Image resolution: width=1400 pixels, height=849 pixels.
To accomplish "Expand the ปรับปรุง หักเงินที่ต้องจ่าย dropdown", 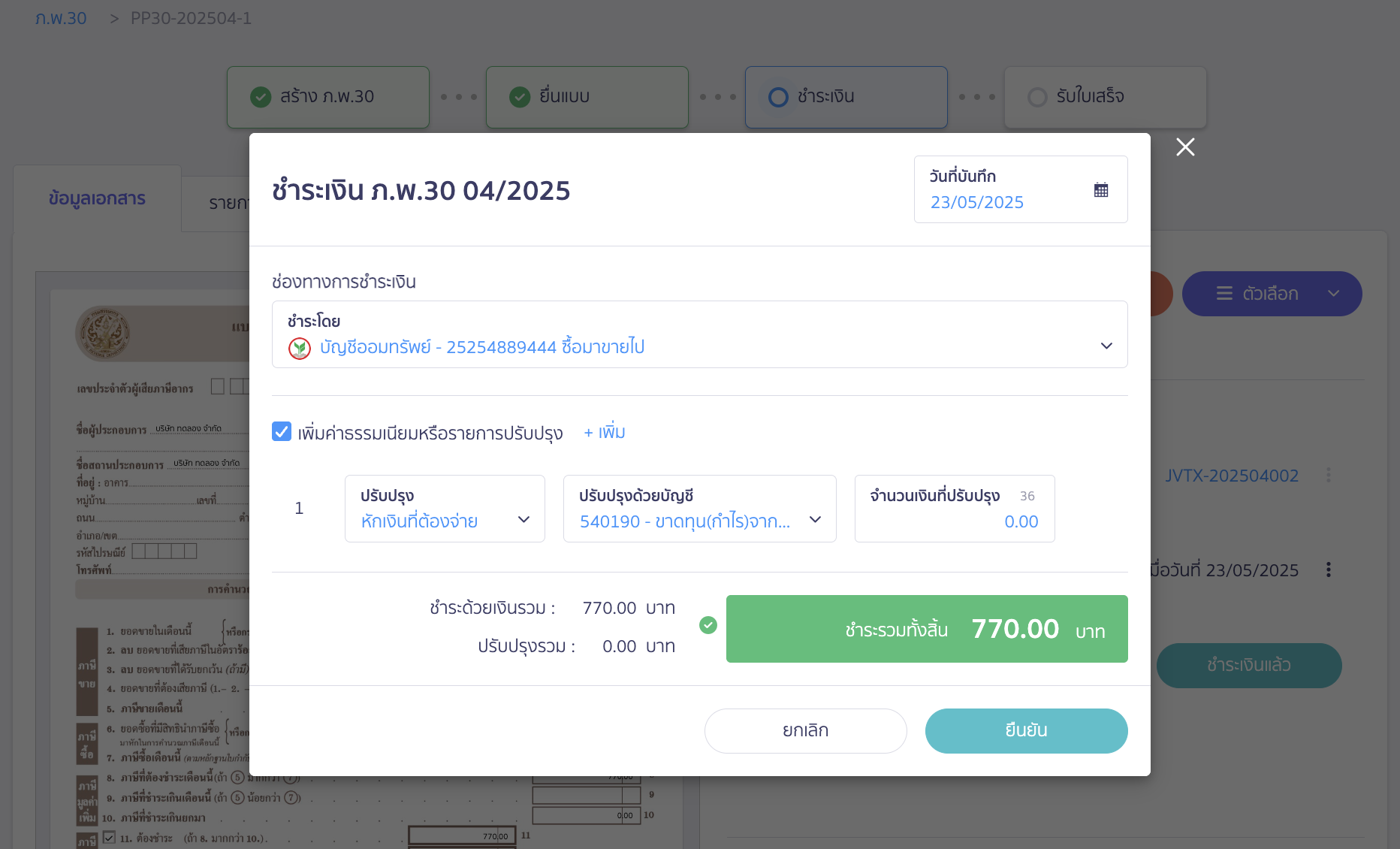I will [x=523, y=518].
